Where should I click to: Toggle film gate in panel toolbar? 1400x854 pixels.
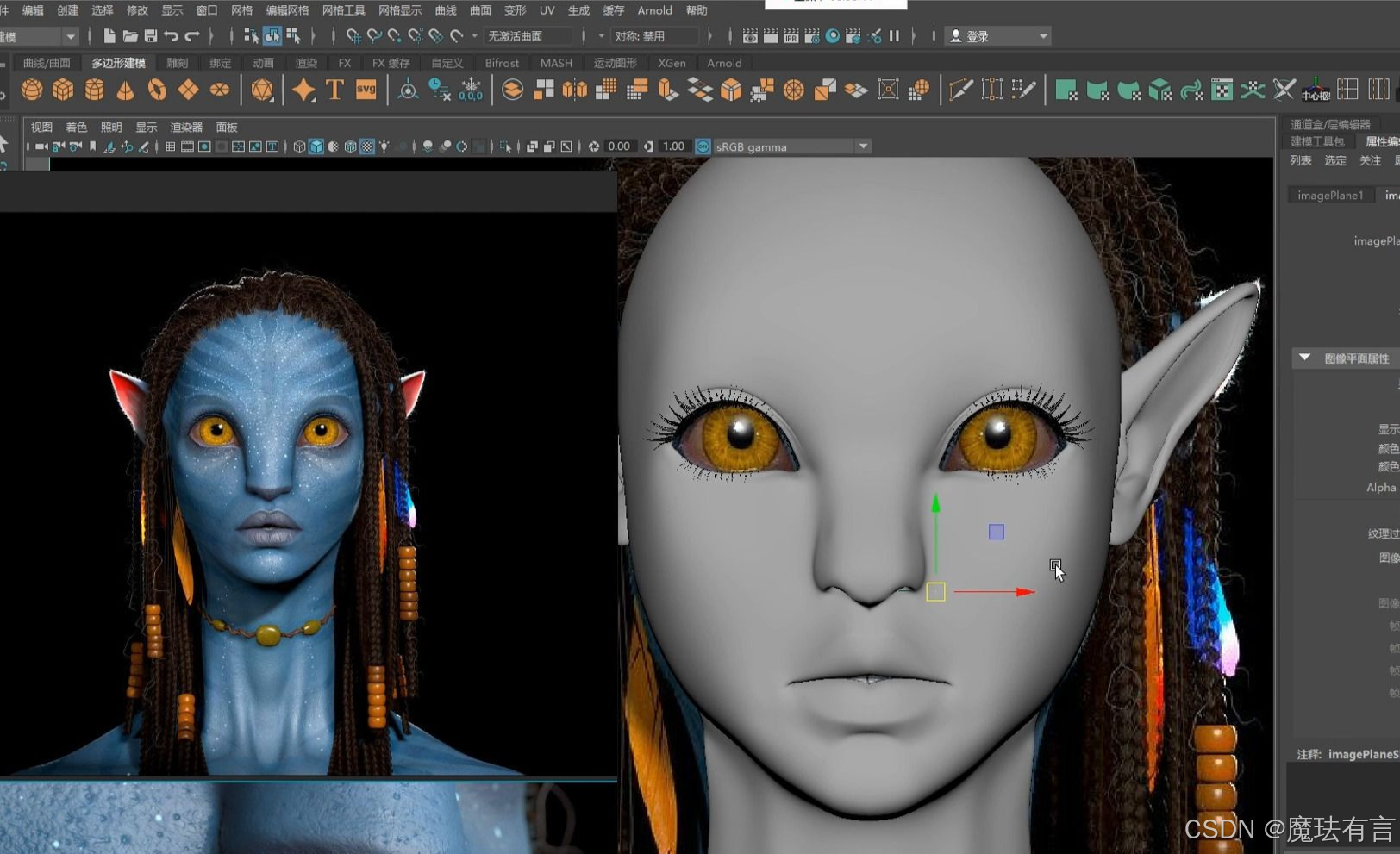click(x=187, y=146)
